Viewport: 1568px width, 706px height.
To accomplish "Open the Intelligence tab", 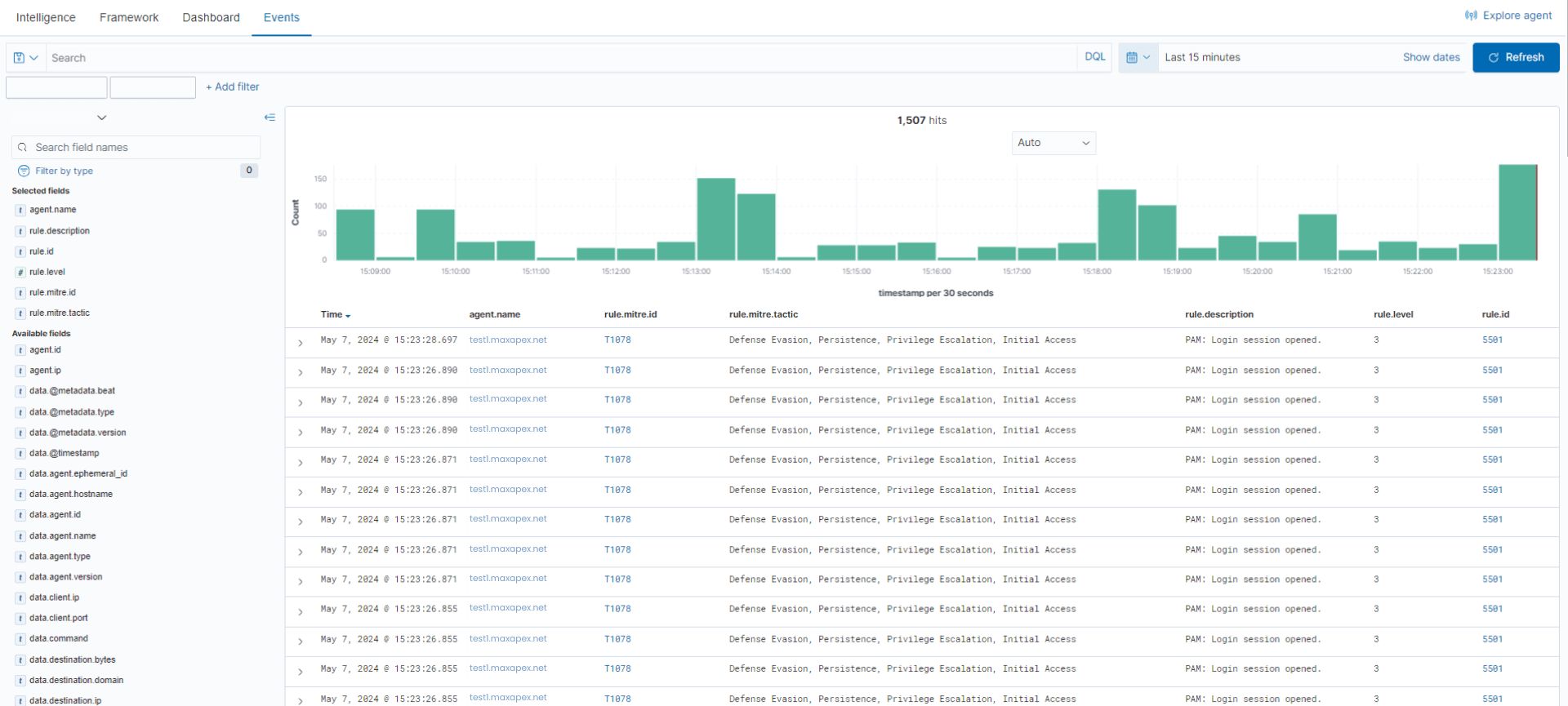I will click(x=46, y=17).
